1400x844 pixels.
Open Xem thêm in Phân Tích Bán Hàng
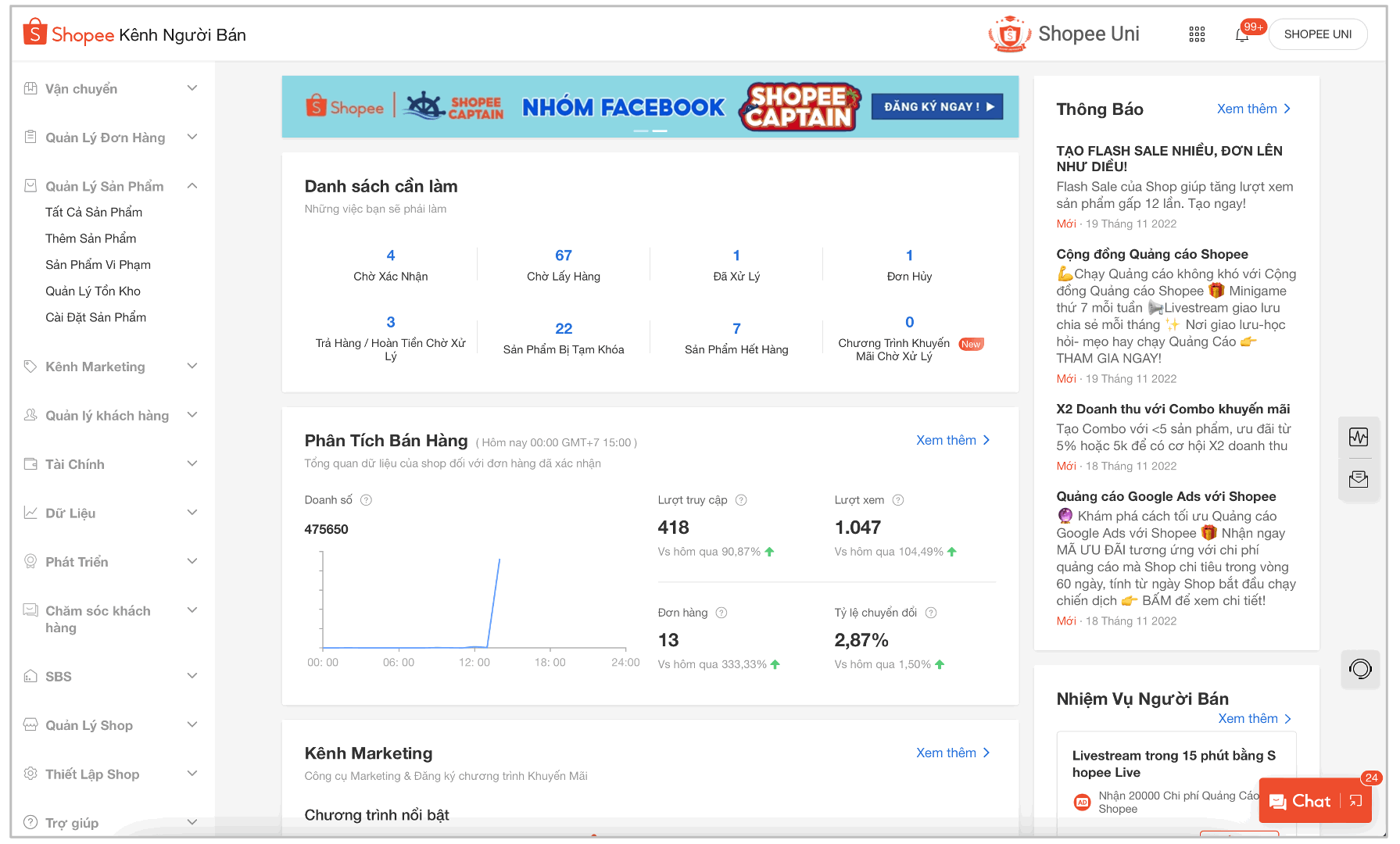coord(953,440)
